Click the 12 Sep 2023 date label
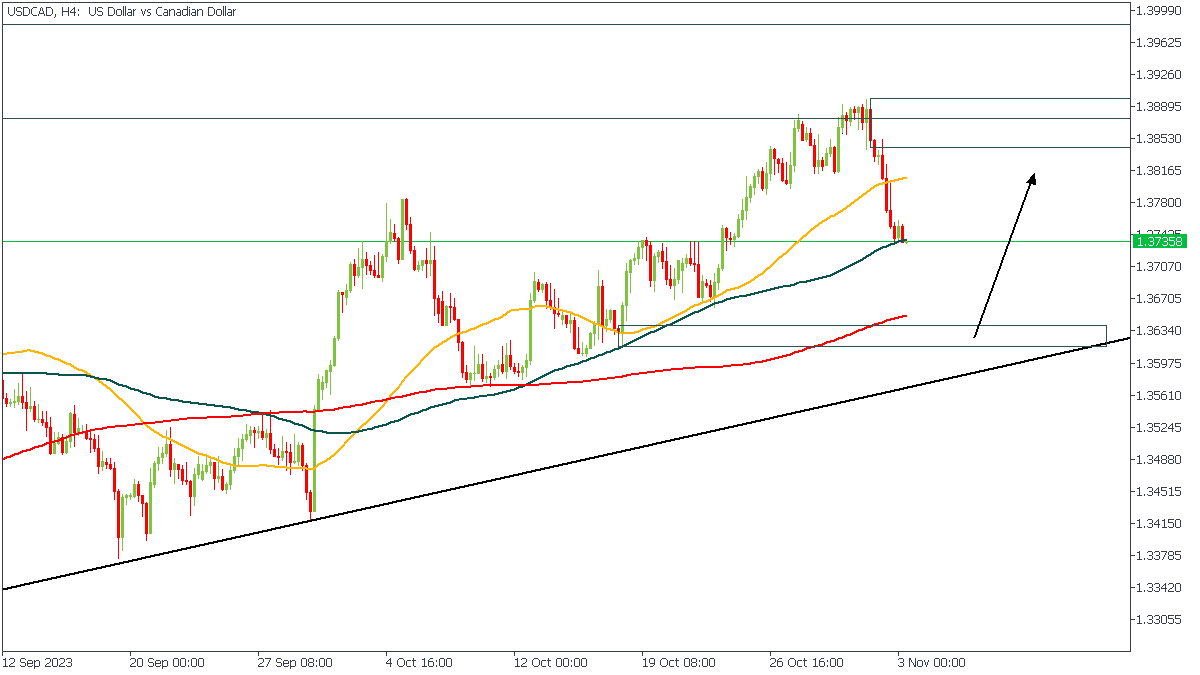1200x675 pixels. pos(37,662)
